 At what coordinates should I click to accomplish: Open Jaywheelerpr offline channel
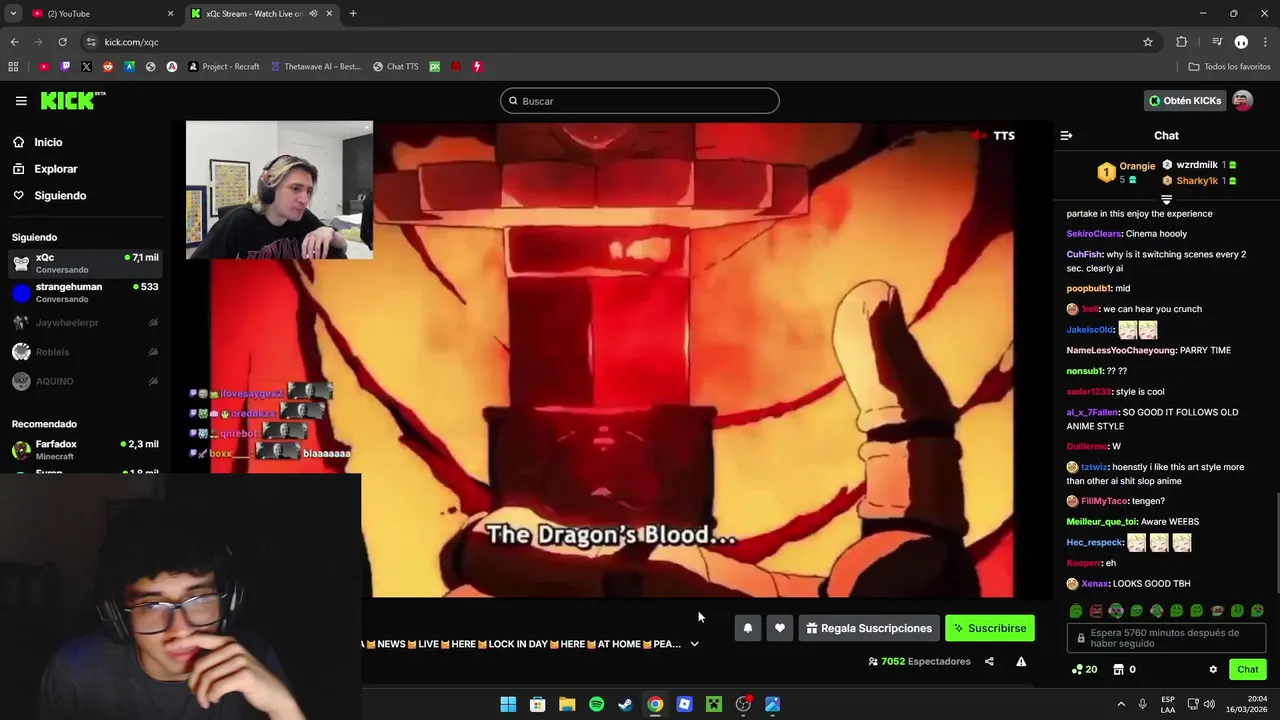coord(85,323)
